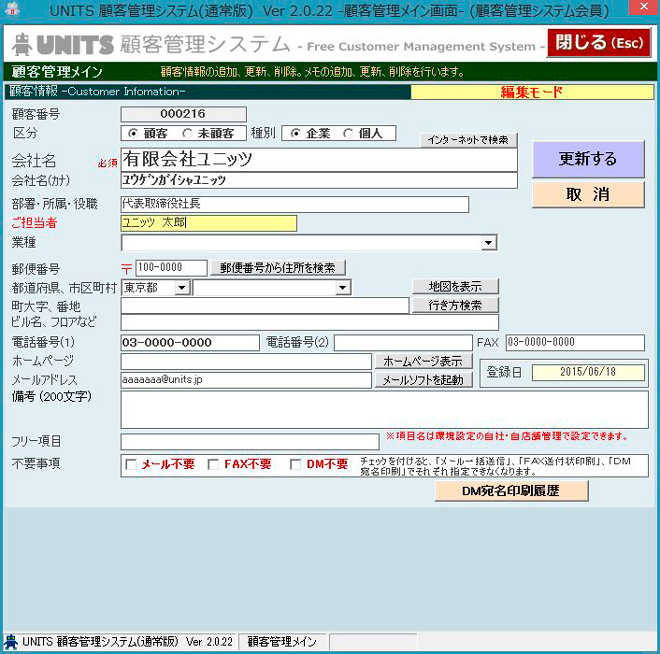Click the 町大字、番地 input field
660x654 pixels.
point(265,306)
